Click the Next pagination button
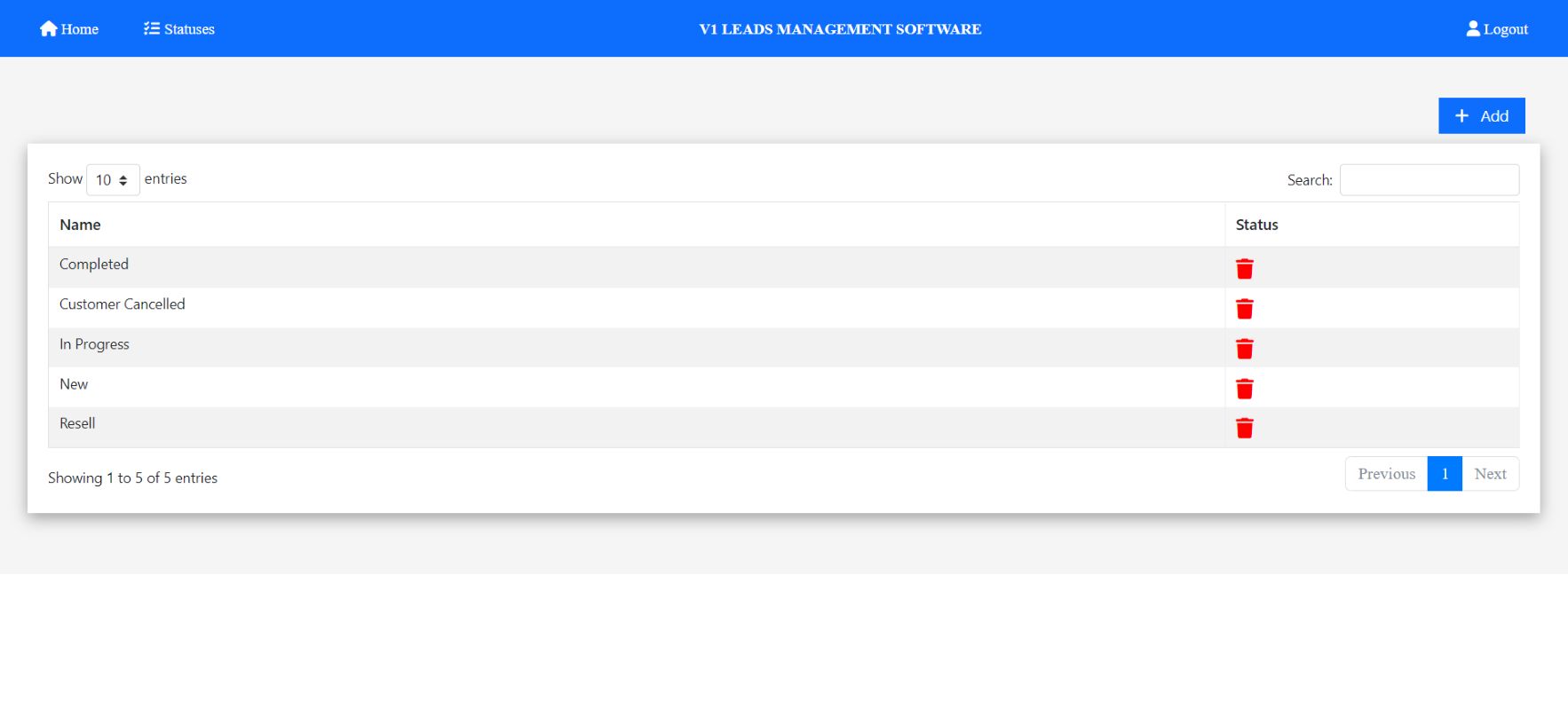This screenshot has width=1568, height=710. pyautogui.click(x=1490, y=474)
